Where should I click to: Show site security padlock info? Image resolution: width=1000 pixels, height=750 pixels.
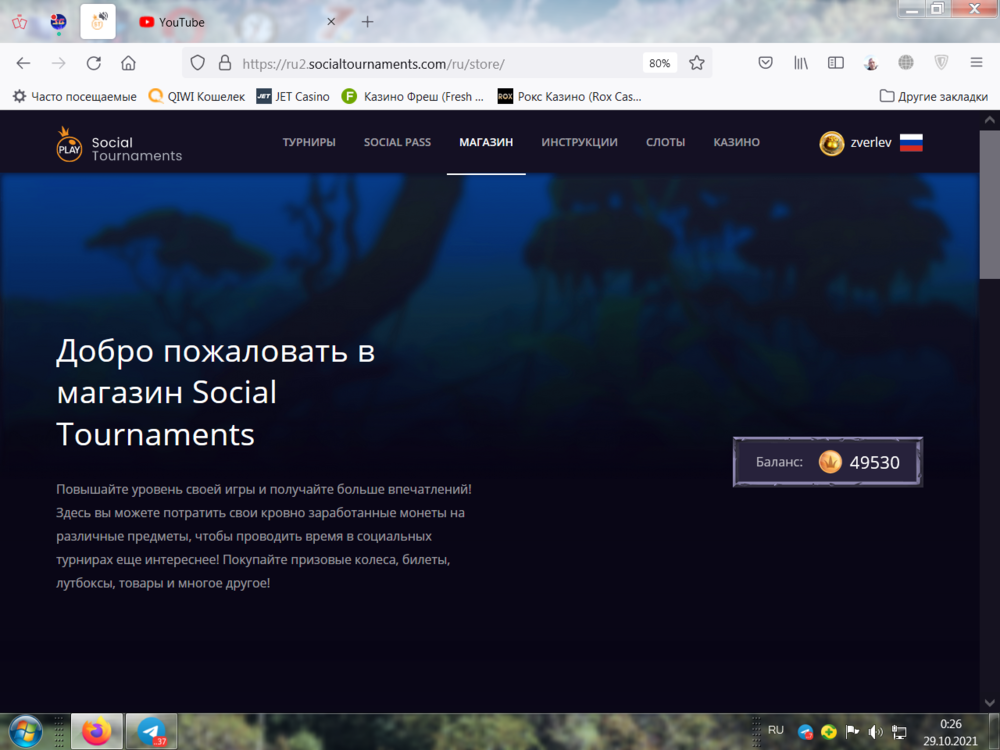(224, 63)
